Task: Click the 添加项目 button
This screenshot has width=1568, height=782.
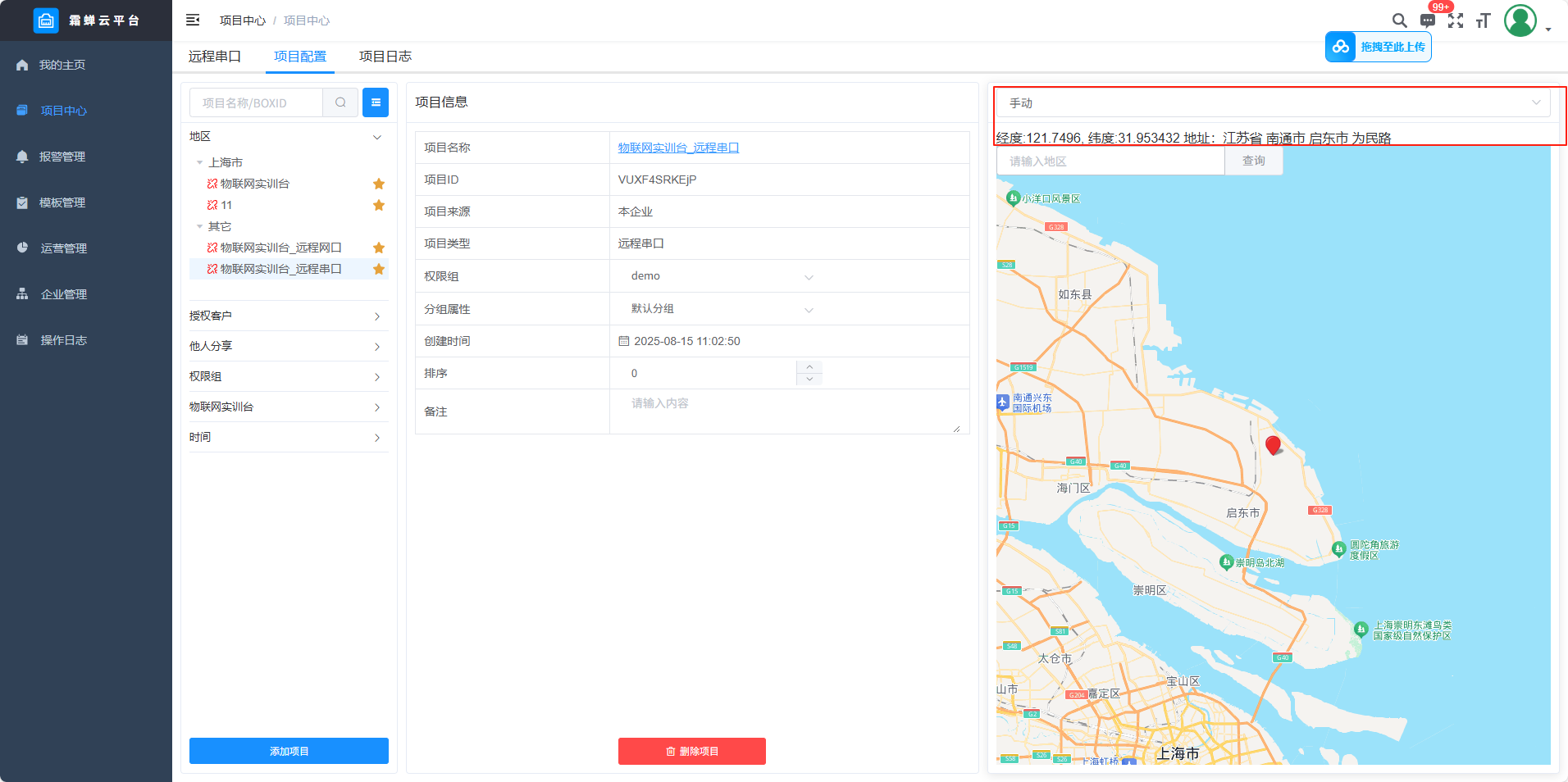Action: (289, 751)
